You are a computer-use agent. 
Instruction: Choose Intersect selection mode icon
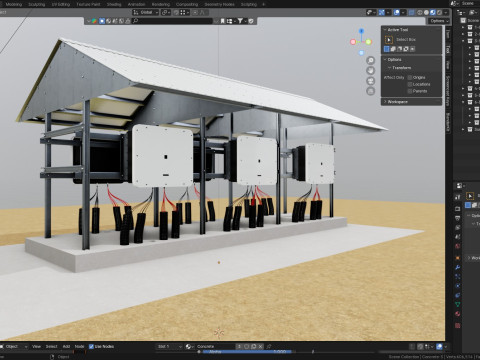pyautogui.click(x=412, y=49)
